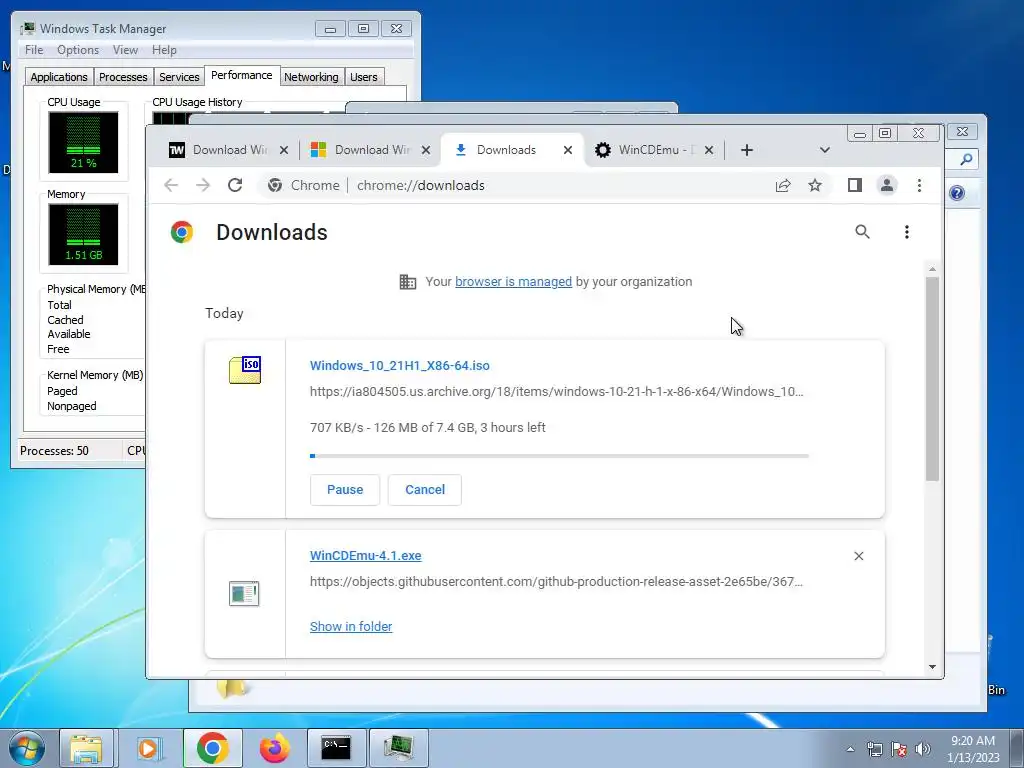Click the WinCDEmu exe file icon
The image size is (1024, 768).
244,594
